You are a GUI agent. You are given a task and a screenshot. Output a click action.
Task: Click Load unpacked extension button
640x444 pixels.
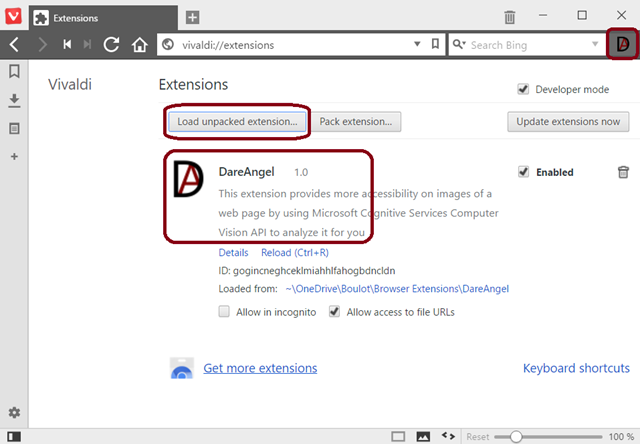pyautogui.click(x=237, y=122)
